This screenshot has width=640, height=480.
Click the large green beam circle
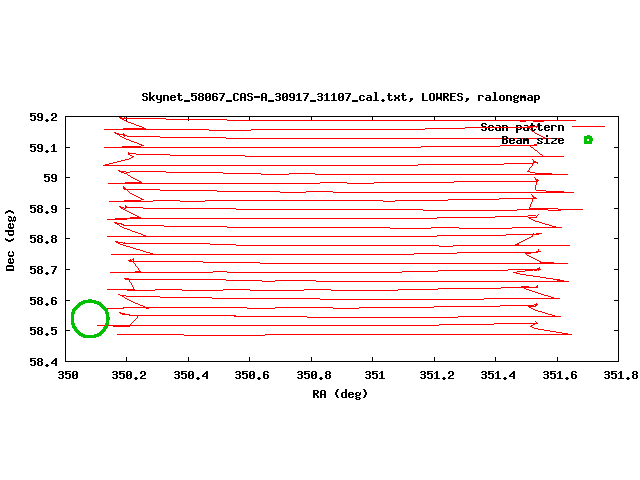pos(90,319)
